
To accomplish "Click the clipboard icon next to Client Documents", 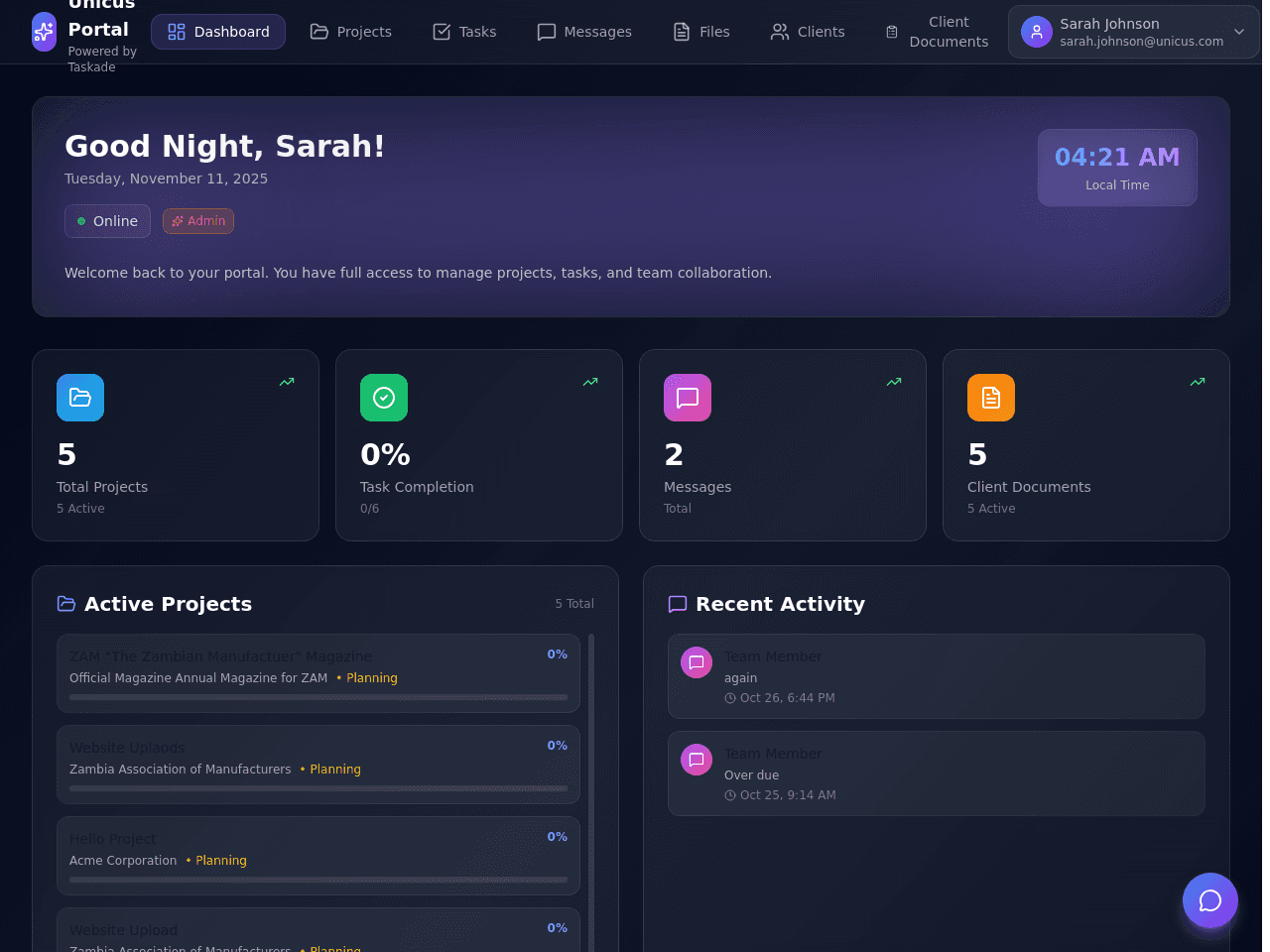I will tap(892, 32).
